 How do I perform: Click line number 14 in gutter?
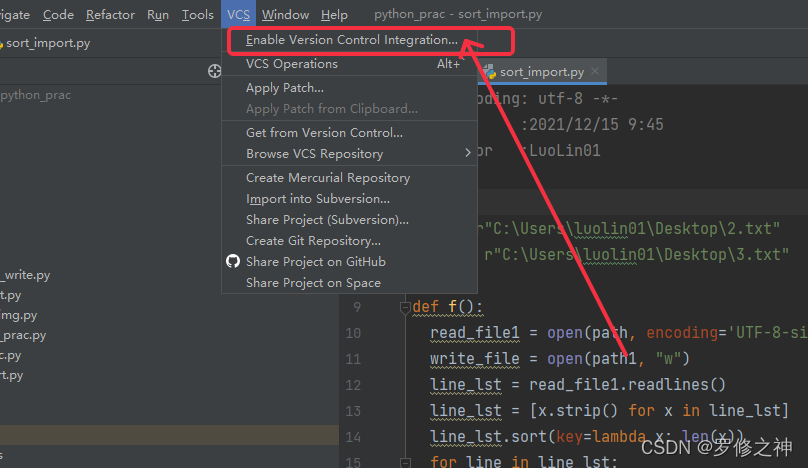point(353,437)
